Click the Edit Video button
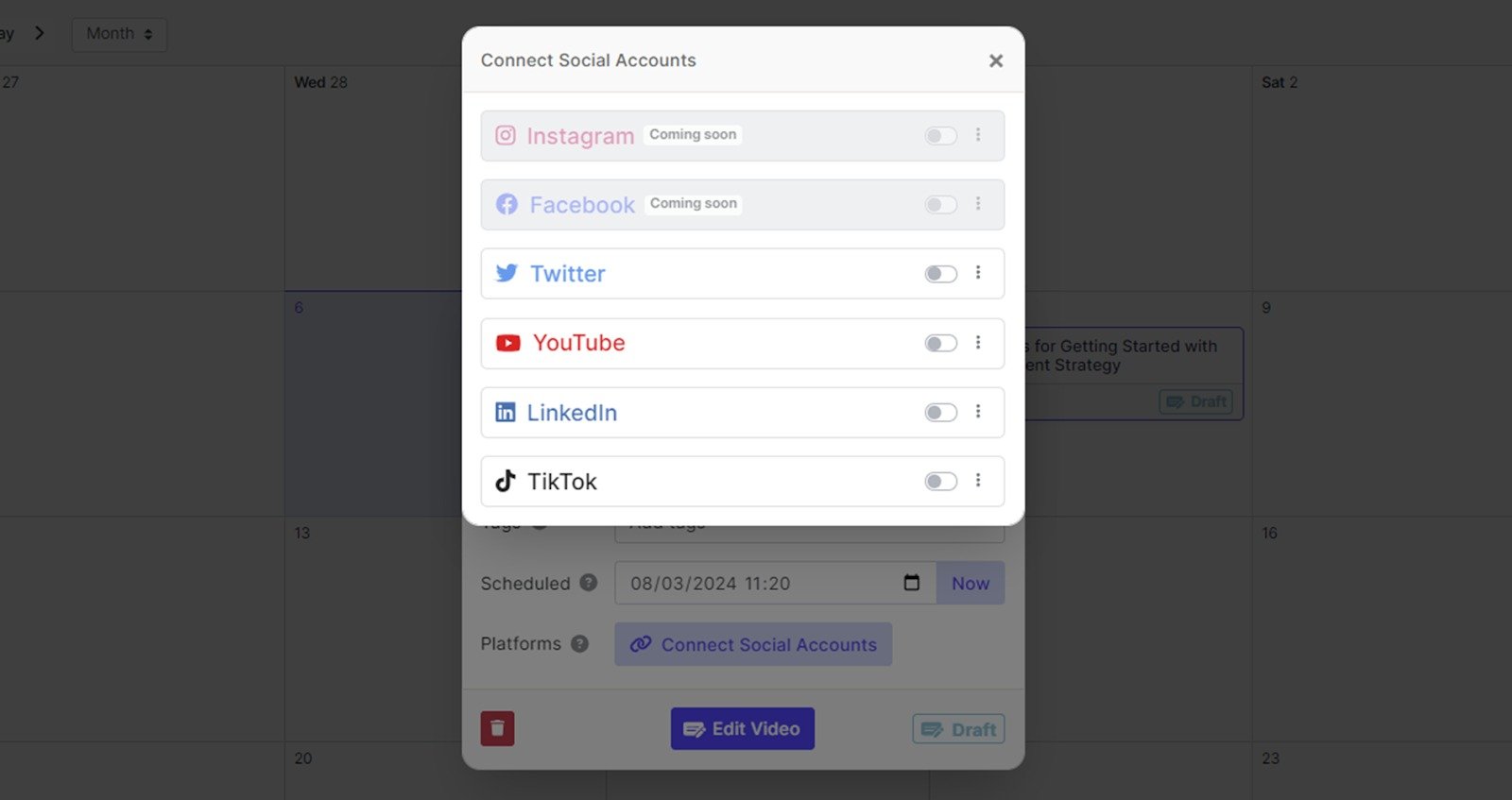Image resolution: width=1512 pixels, height=800 pixels. point(742,728)
